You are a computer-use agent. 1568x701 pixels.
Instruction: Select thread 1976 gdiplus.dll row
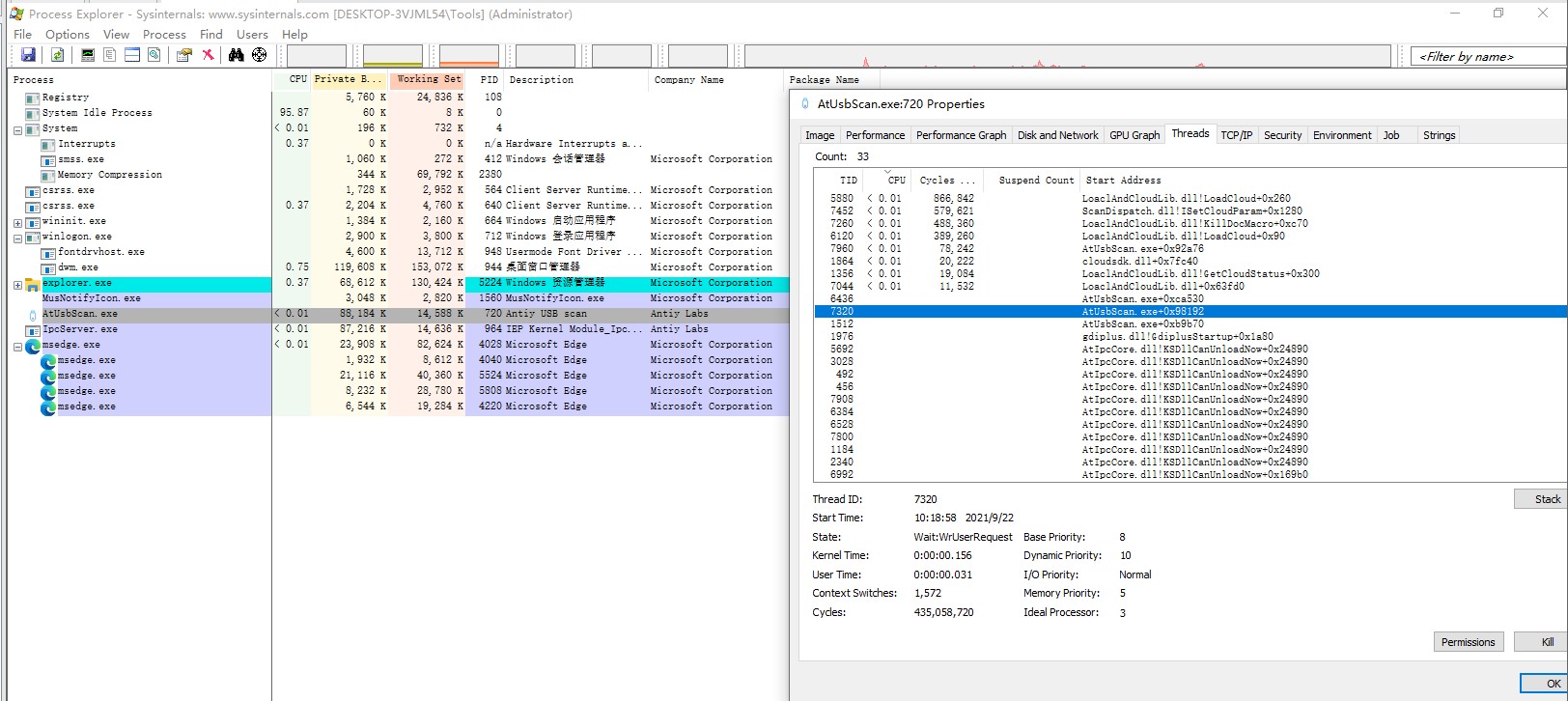point(1190,336)
